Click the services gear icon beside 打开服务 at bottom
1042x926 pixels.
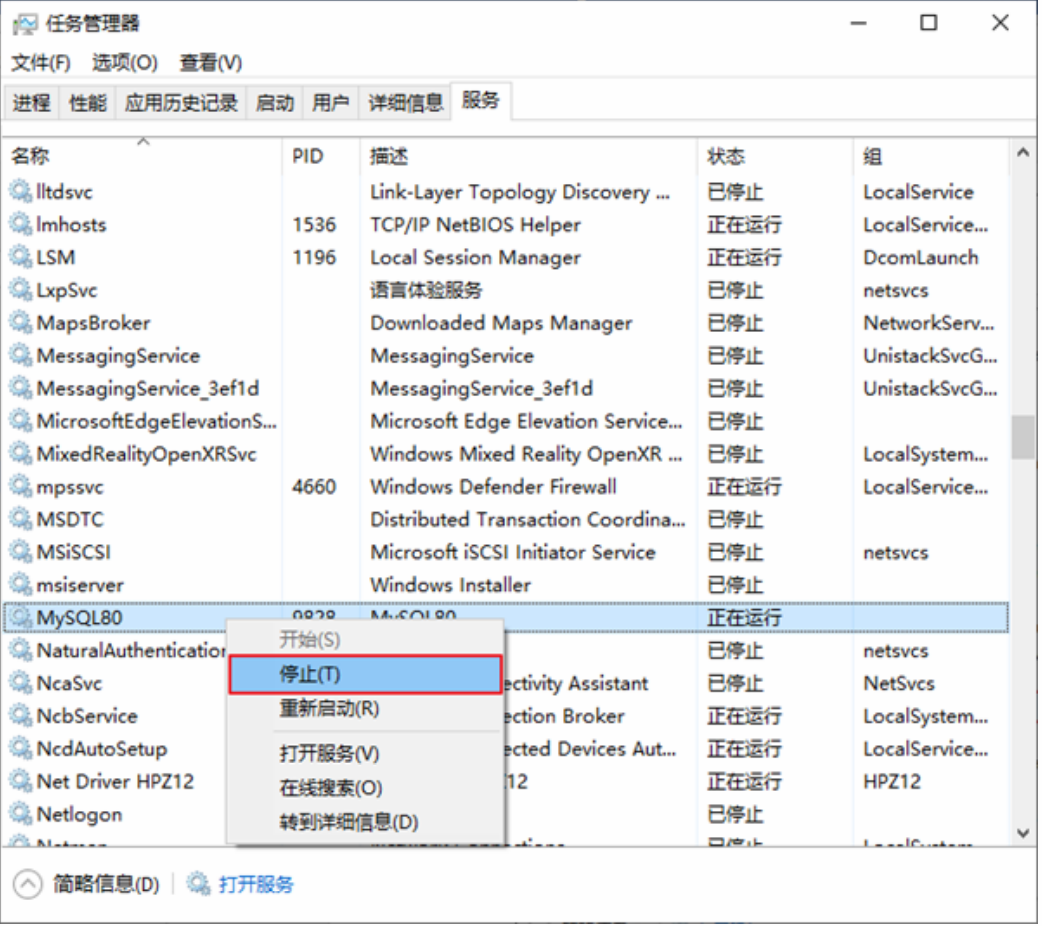[x=199, y=883]
